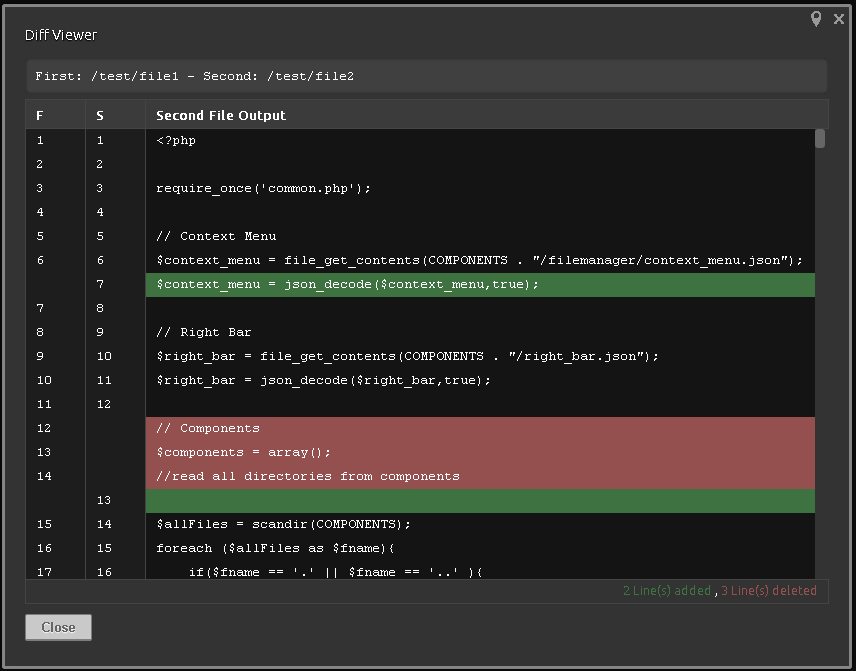
Task: Click the S column header
Action: coord(100,115)
